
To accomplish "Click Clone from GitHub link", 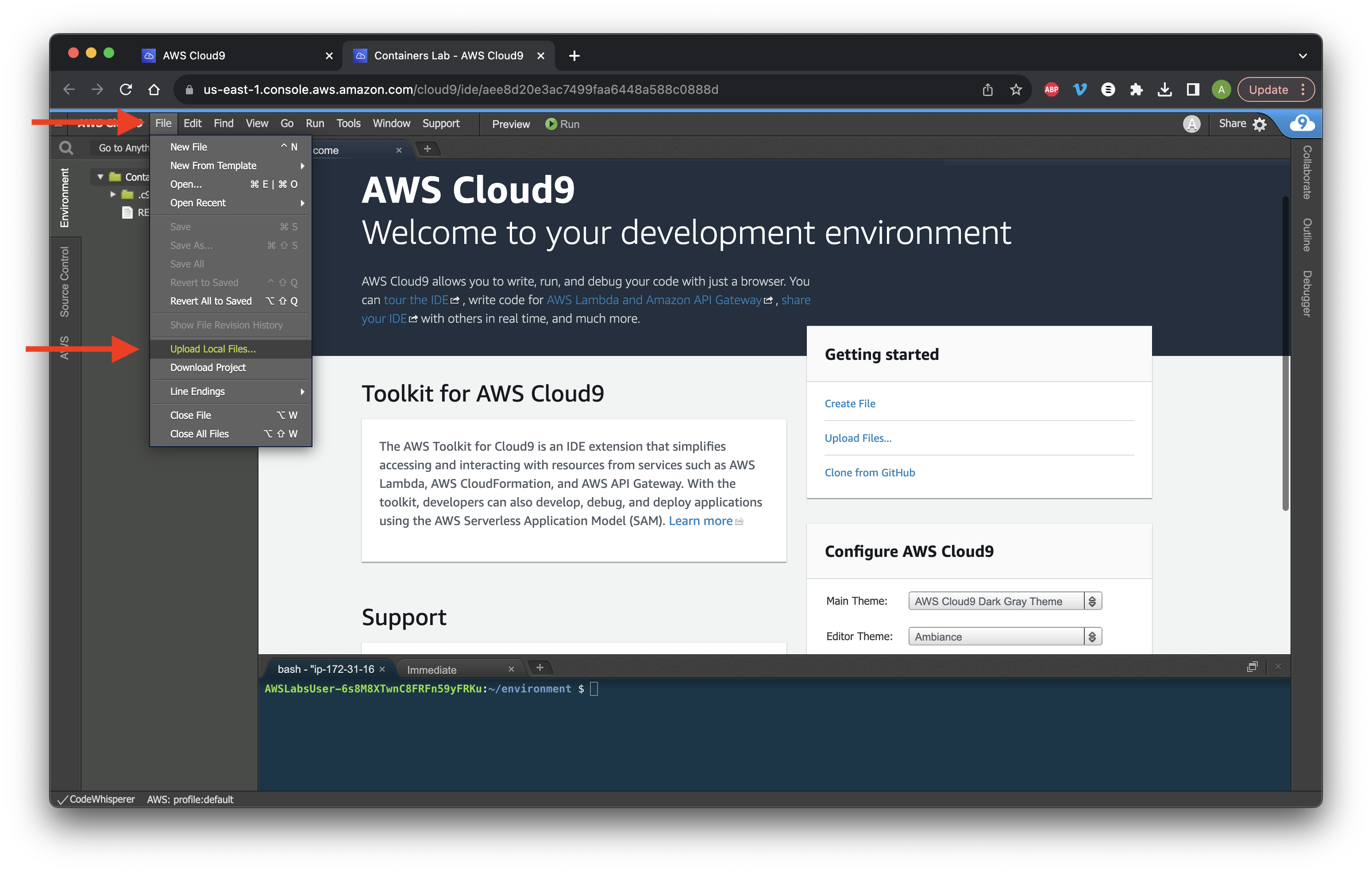I will coord(870,472).
